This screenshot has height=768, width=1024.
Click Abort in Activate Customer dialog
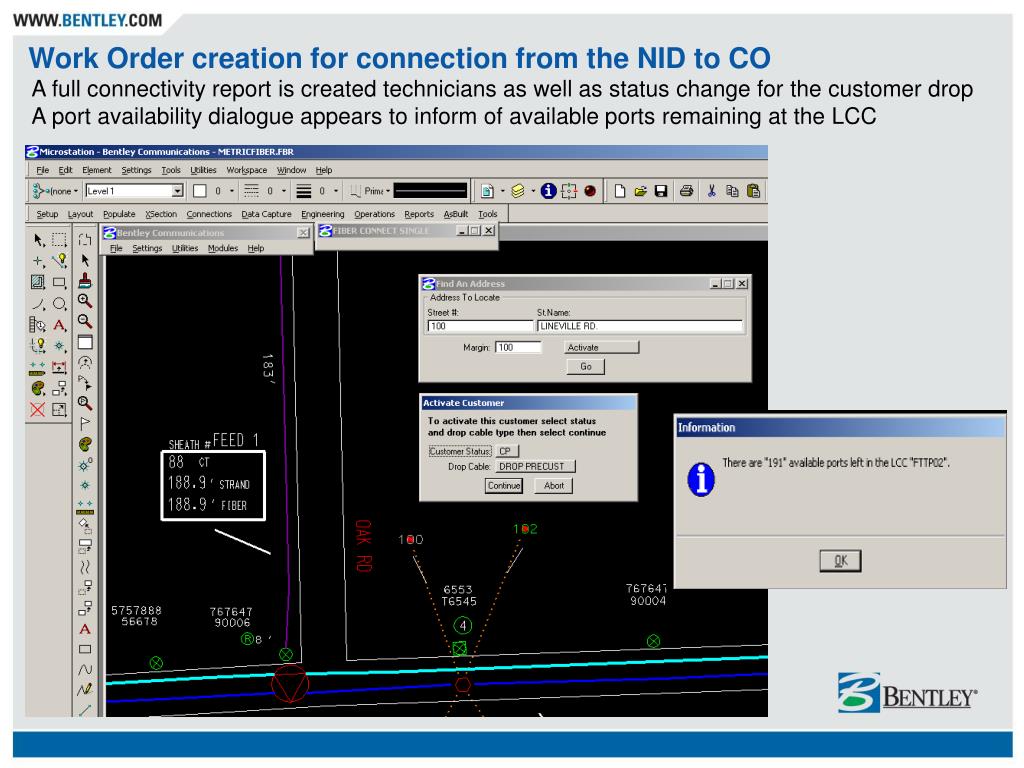554,485
